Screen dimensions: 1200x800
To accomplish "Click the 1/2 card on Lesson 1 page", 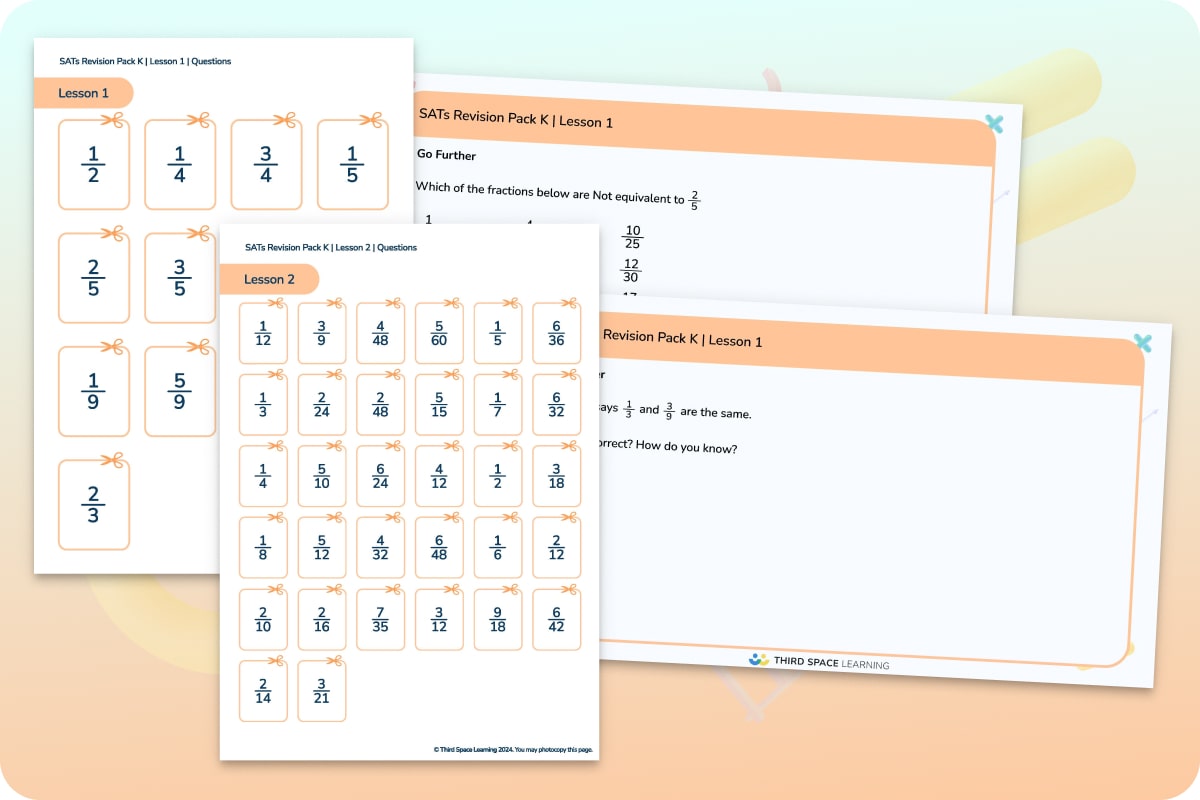I will point(94,165).
